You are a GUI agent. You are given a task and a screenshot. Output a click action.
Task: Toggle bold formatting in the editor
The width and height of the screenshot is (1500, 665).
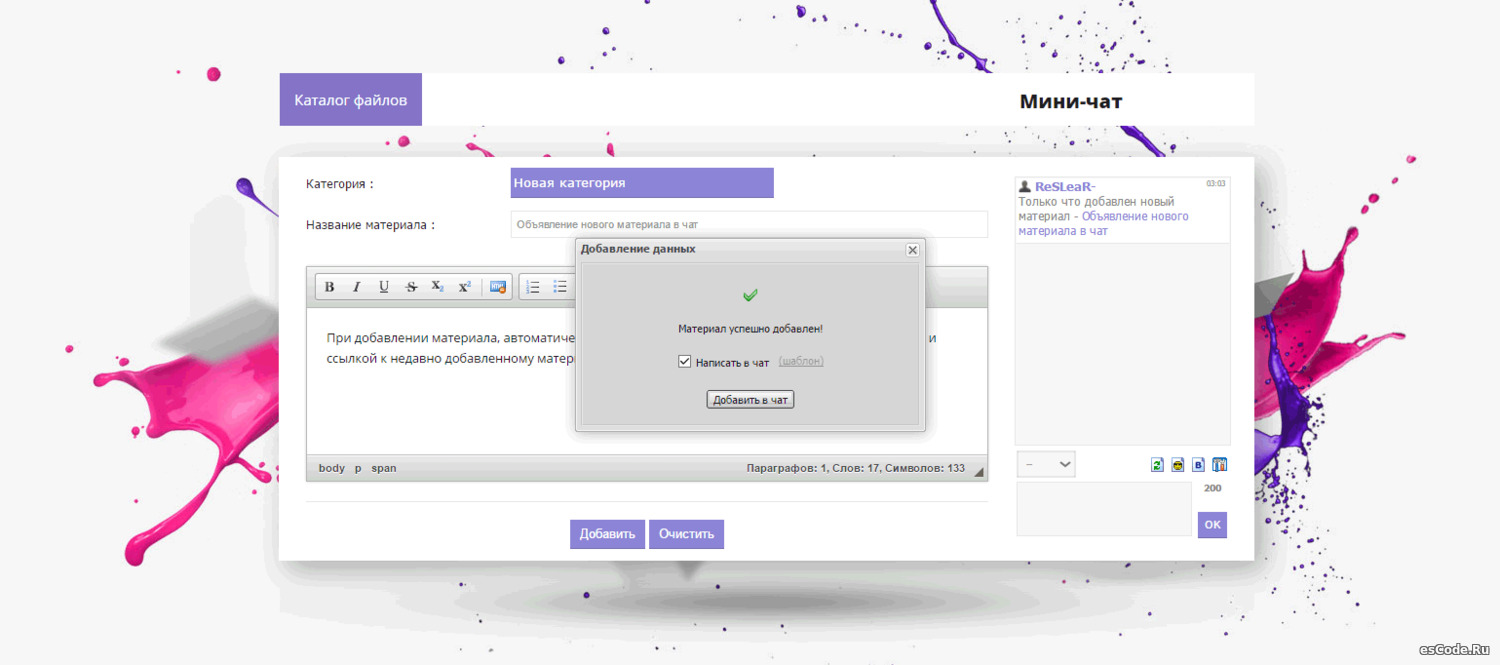(x=329, y=287)
